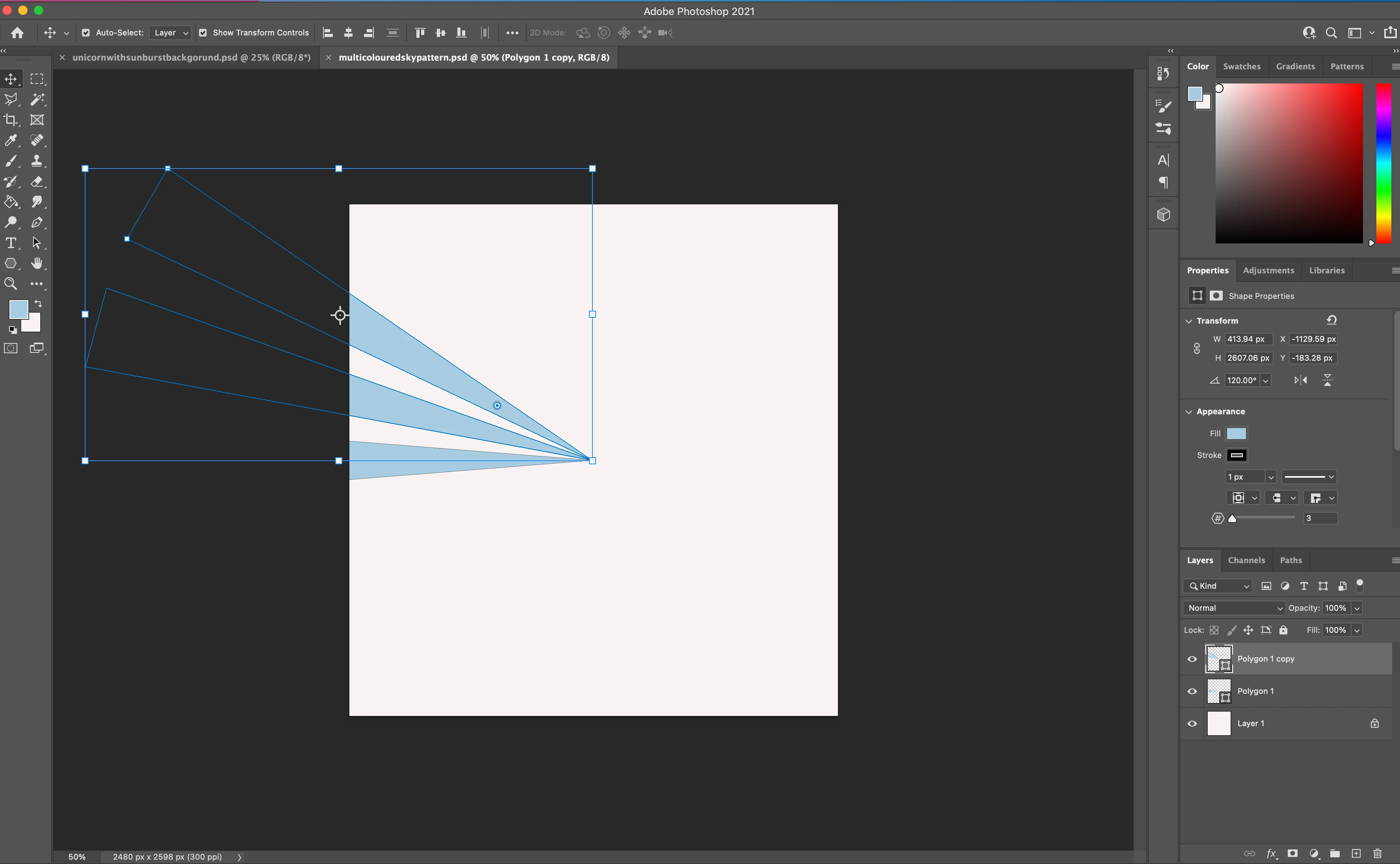Select the Eyedropper tool
Screen dimensions: 1400x864
tap(10, 141)
